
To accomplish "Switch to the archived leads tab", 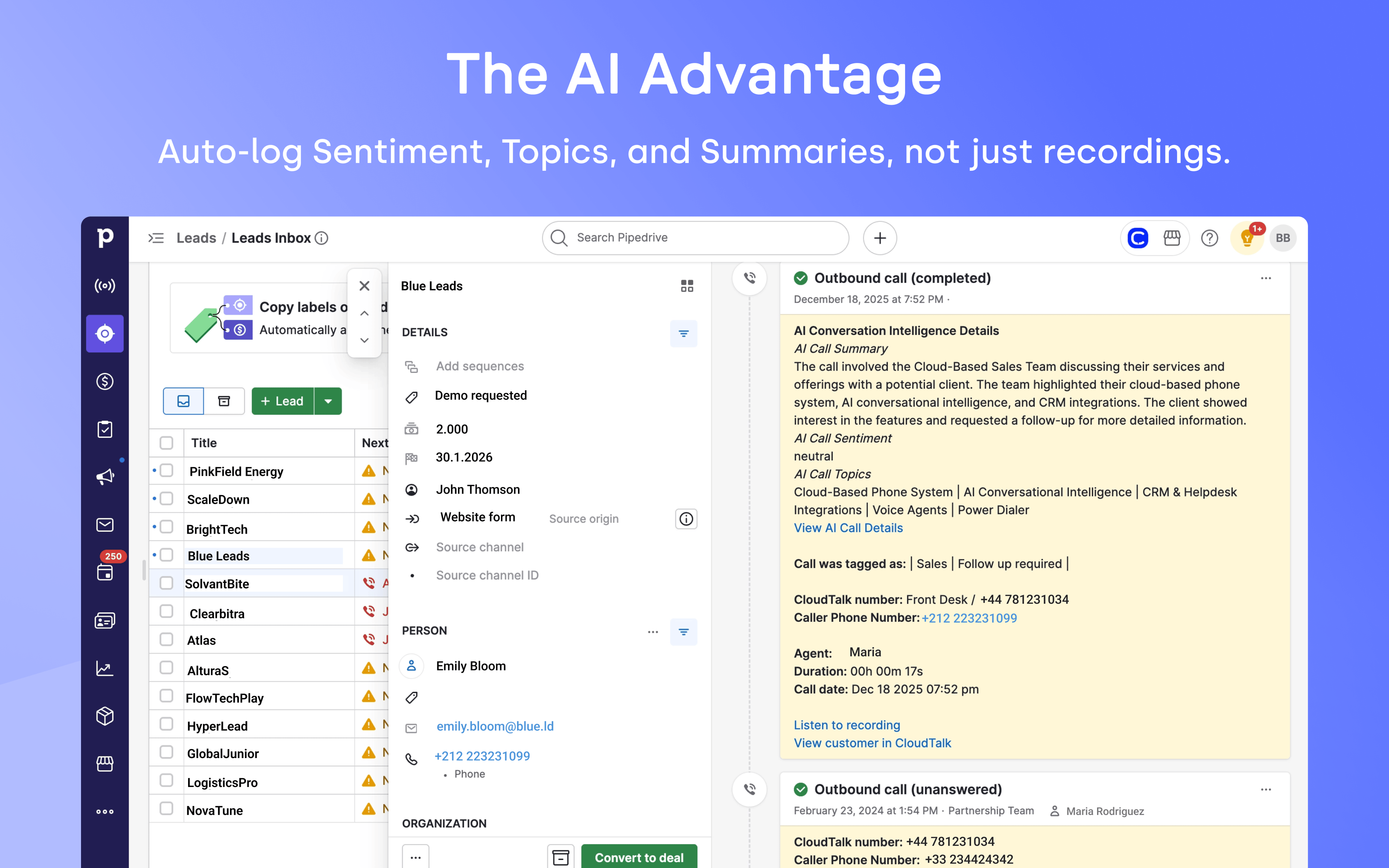I will point(224,401).
